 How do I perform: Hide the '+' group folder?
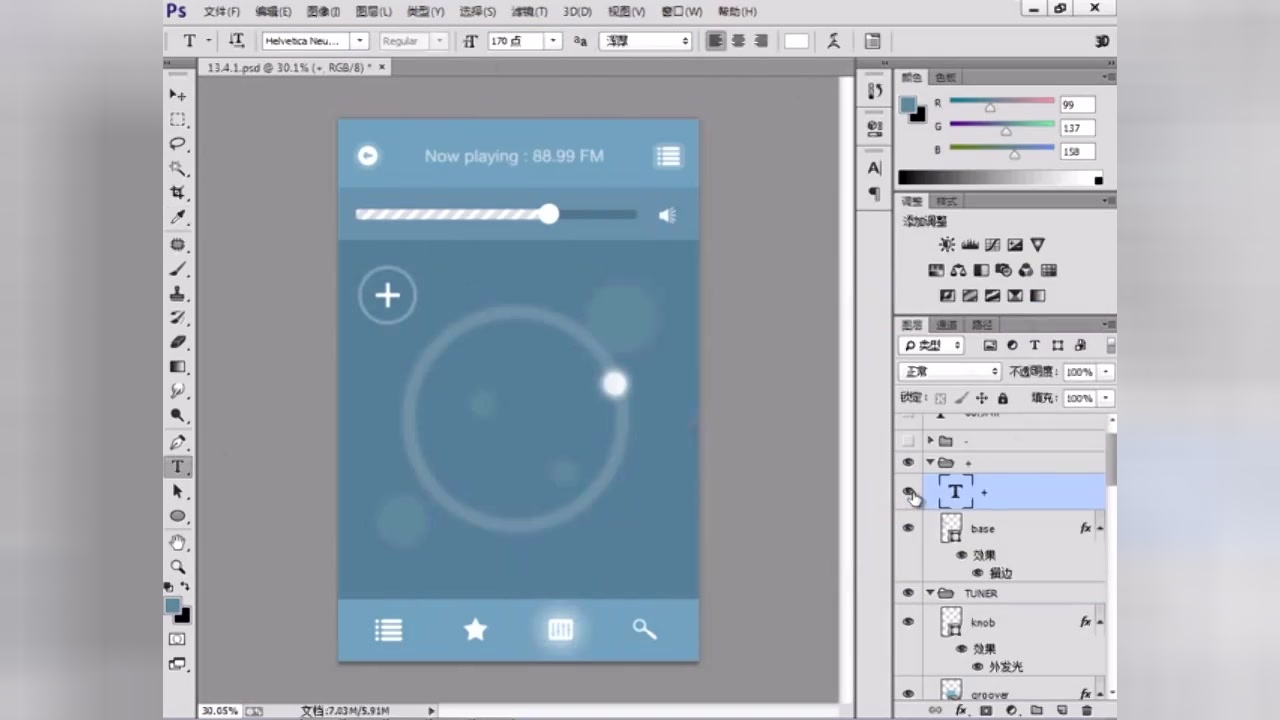point(908,462)
